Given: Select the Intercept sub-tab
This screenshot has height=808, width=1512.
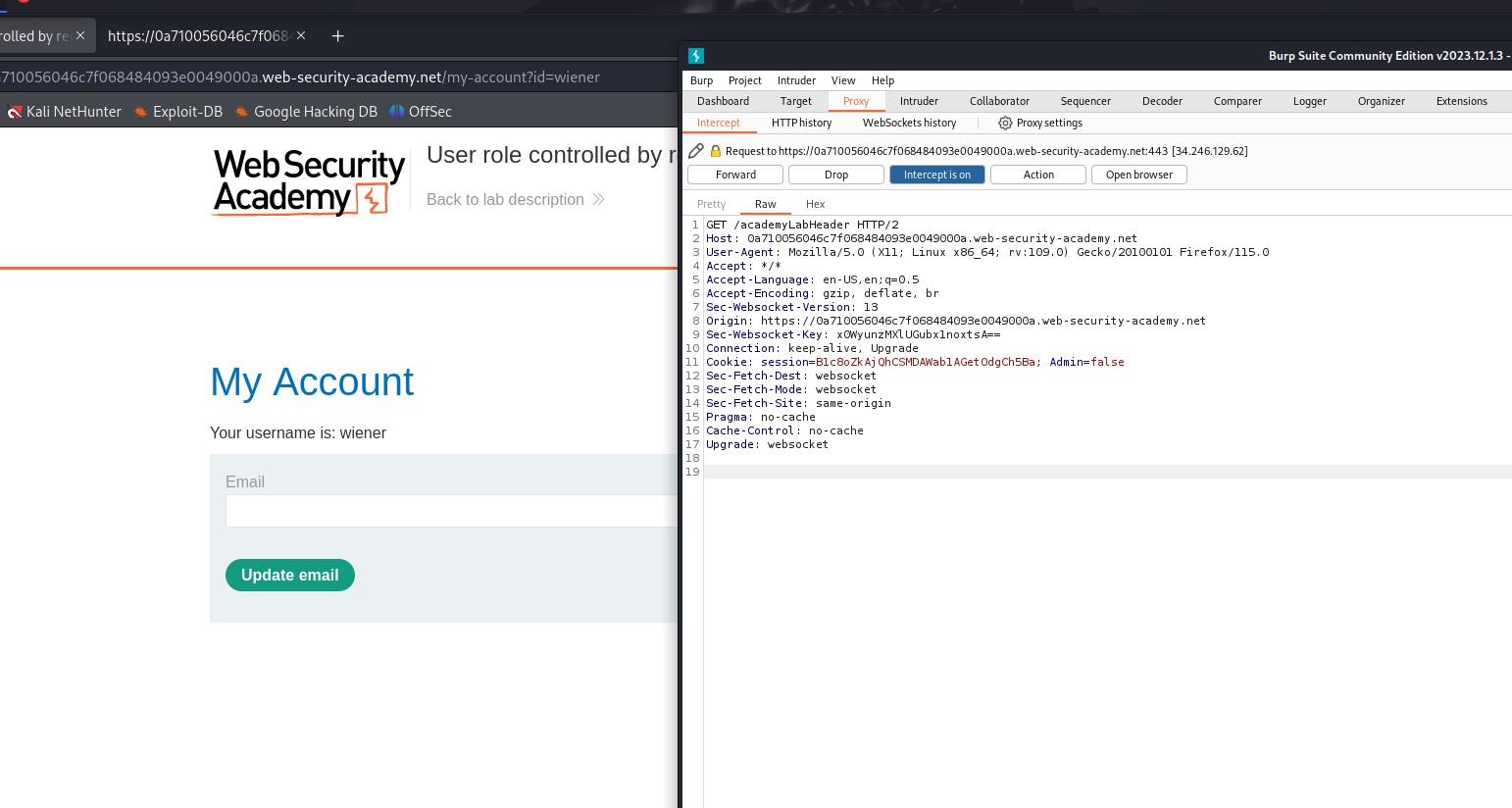Looking at the screenshot, I should tap(719, 123).
